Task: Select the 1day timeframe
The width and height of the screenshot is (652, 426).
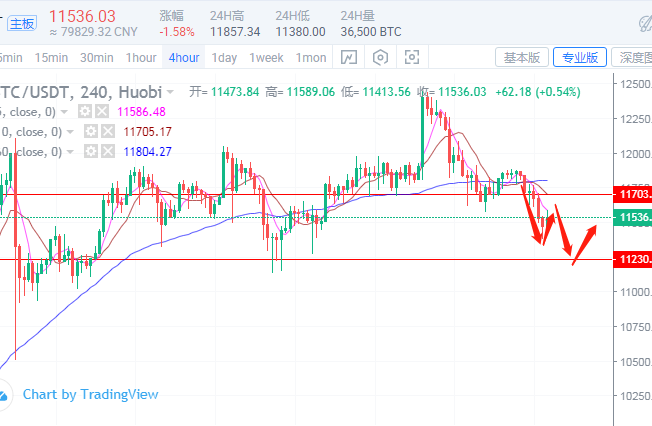Action: (x=224, y=57)
